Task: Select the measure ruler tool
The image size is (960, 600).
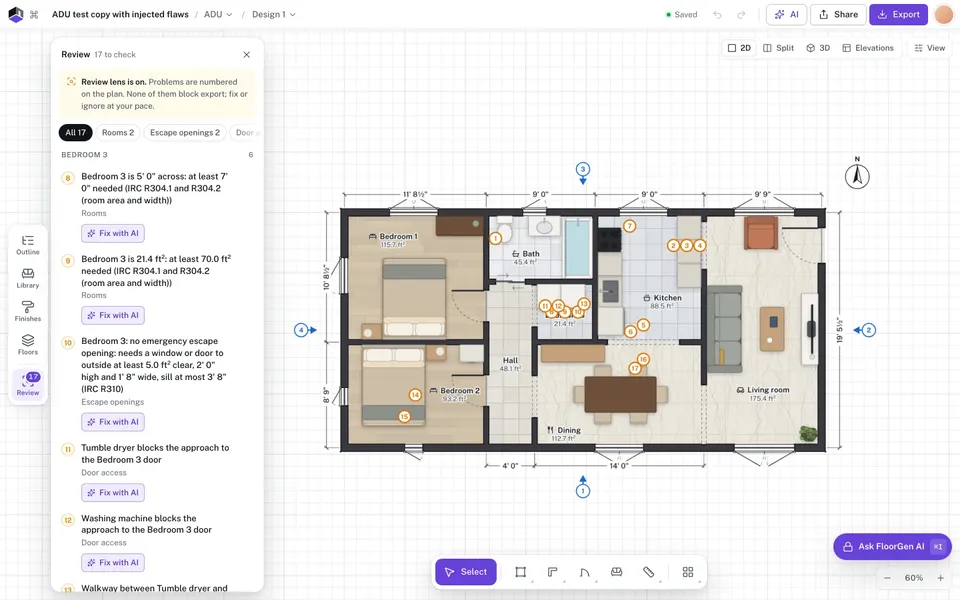Action: [x=648, y=572]
